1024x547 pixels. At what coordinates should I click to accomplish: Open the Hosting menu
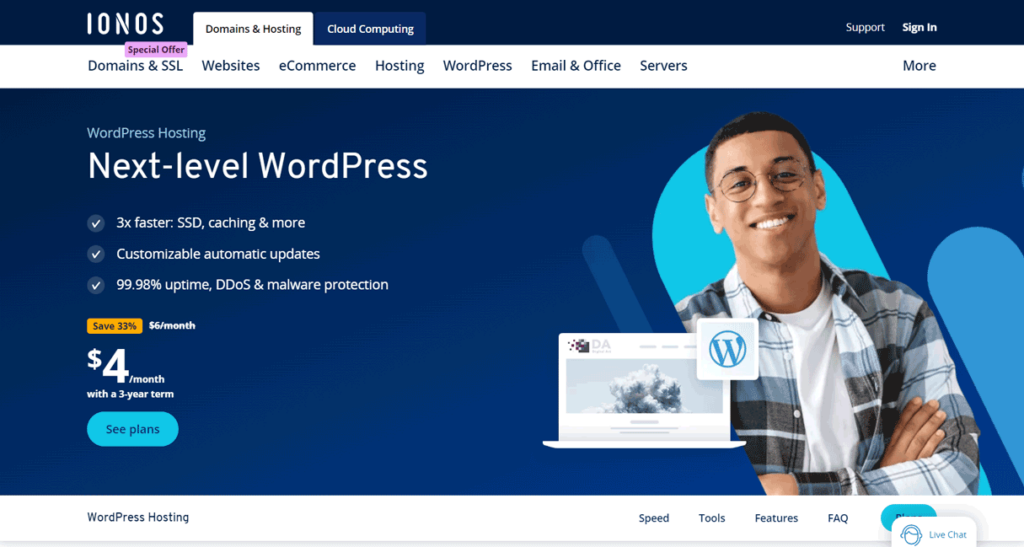click(400, 66)
